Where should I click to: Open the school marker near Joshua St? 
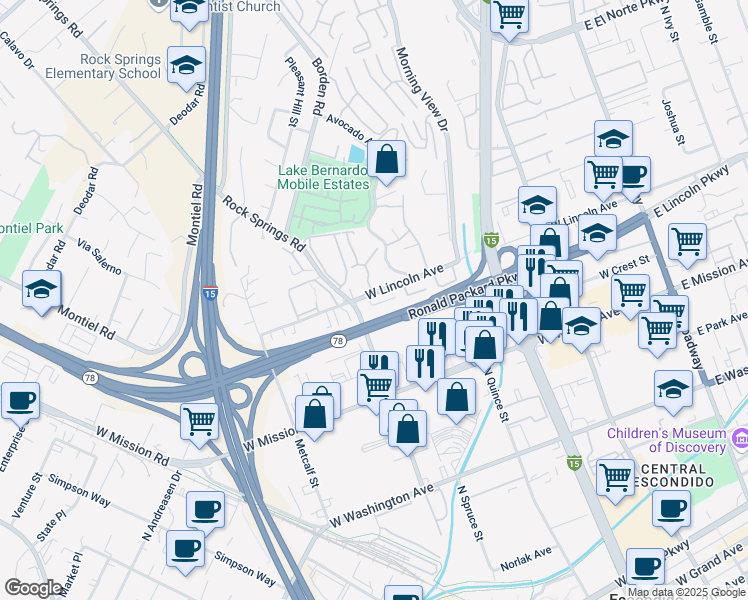click(613, 139)
